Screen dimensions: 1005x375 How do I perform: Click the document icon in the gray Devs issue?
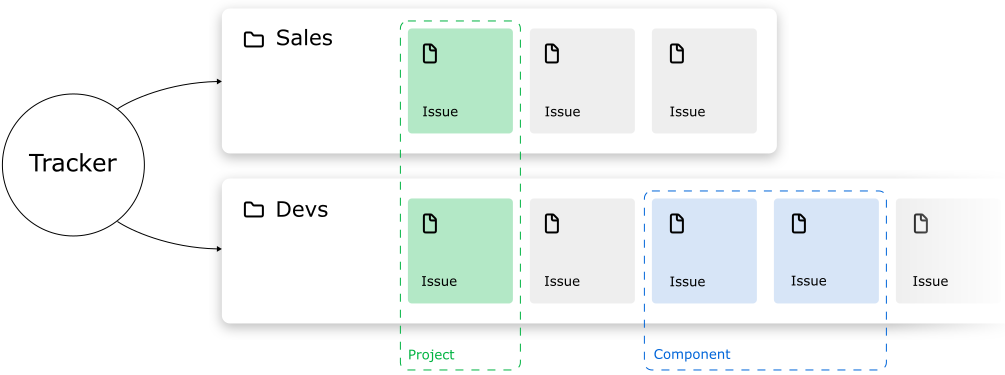[x=552, y=224]
